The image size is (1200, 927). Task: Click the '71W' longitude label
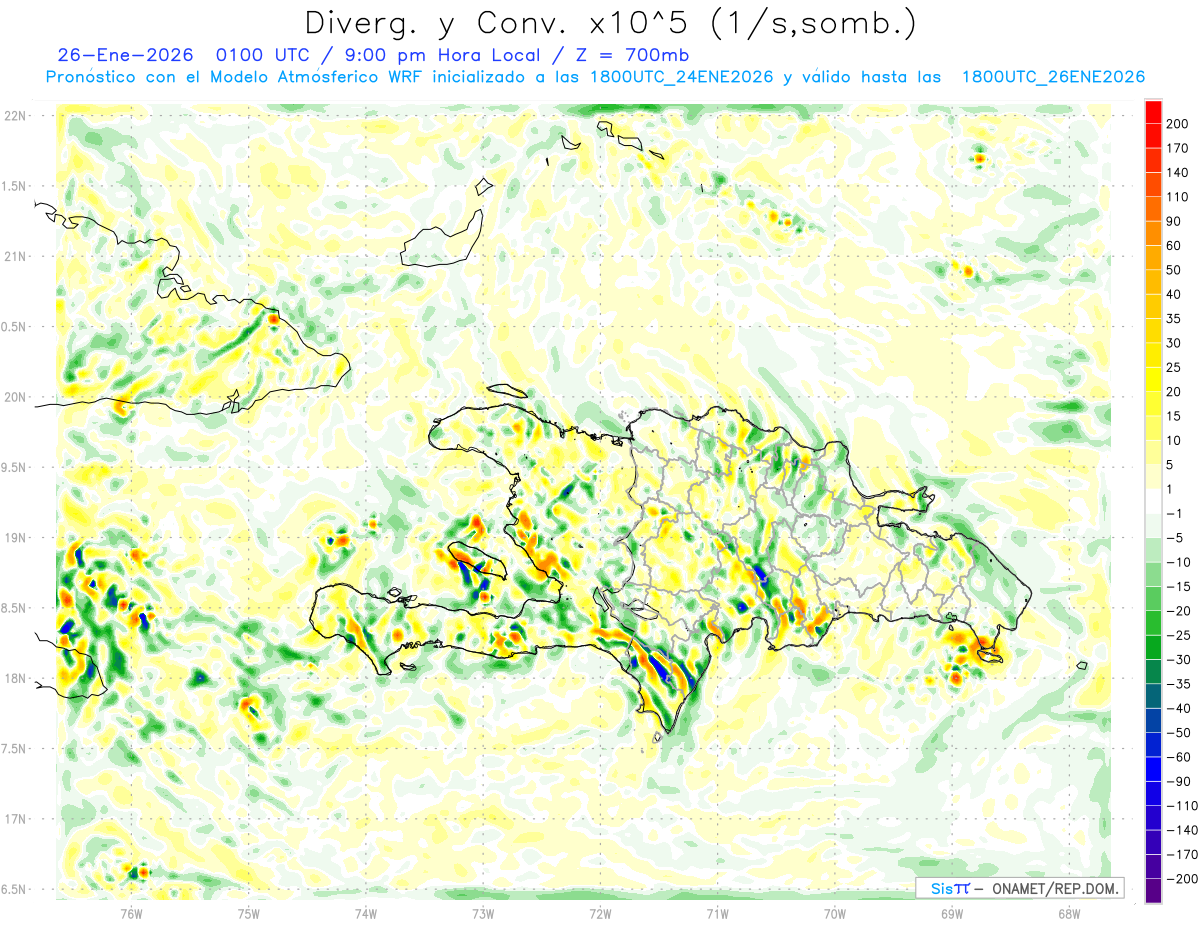(x=717, y=913)
